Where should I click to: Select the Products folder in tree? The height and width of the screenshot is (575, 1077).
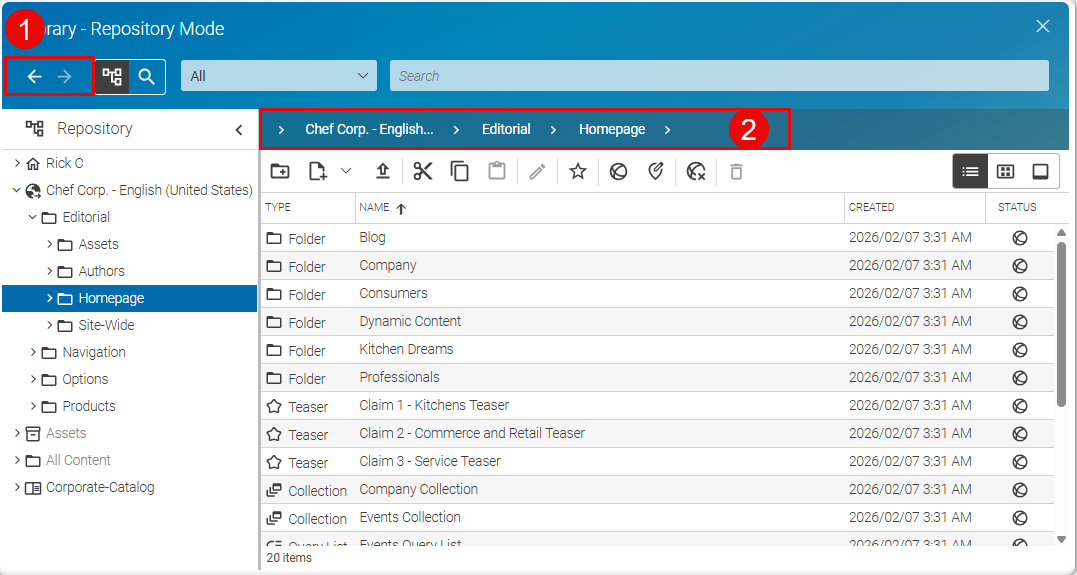[89, 406]
